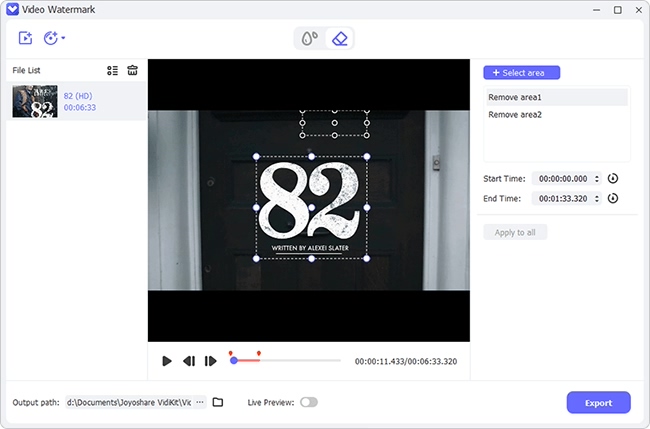650x429 pixels.
Task: Click the Apply to all button
Action: (515, 232)
